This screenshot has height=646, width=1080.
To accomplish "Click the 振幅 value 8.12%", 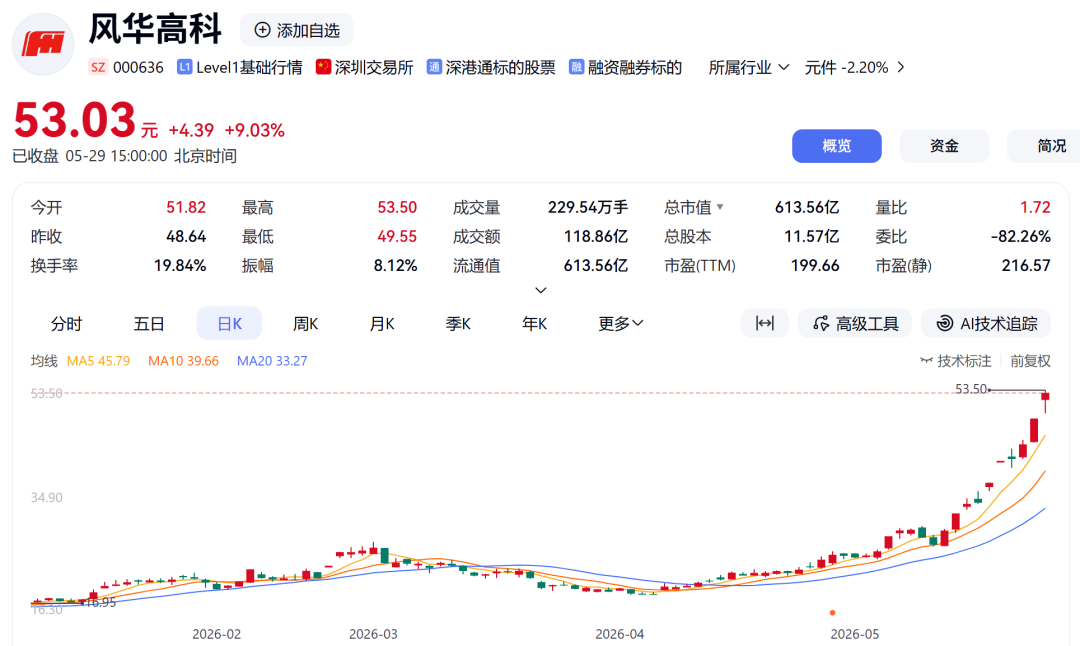I will coord(395,265).
